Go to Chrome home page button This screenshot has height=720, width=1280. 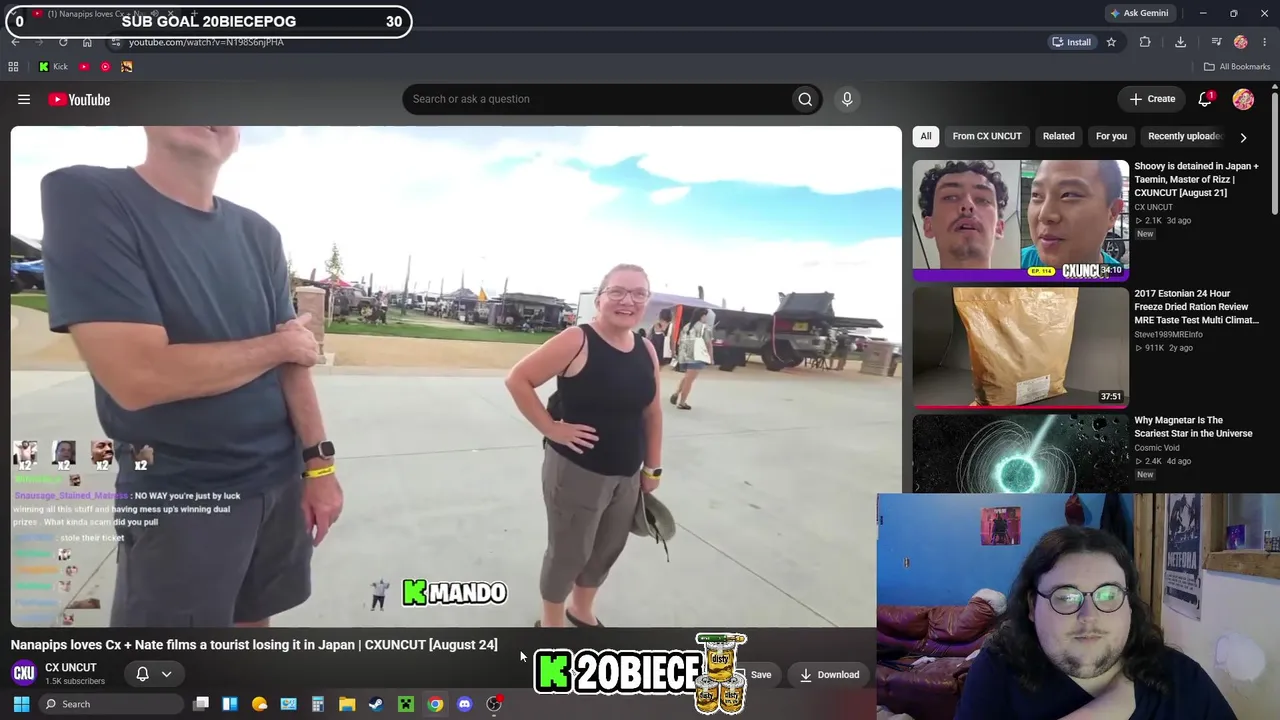pos(87,42)
